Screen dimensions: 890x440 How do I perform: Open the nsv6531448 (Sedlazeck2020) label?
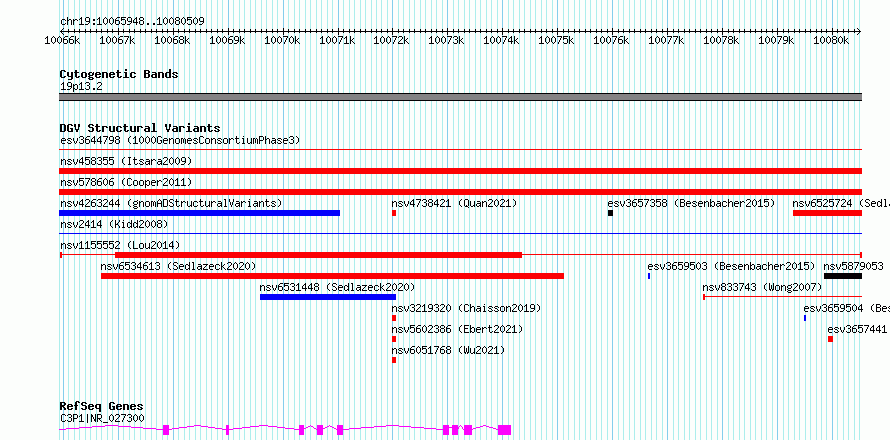click(x=337, y=287)
